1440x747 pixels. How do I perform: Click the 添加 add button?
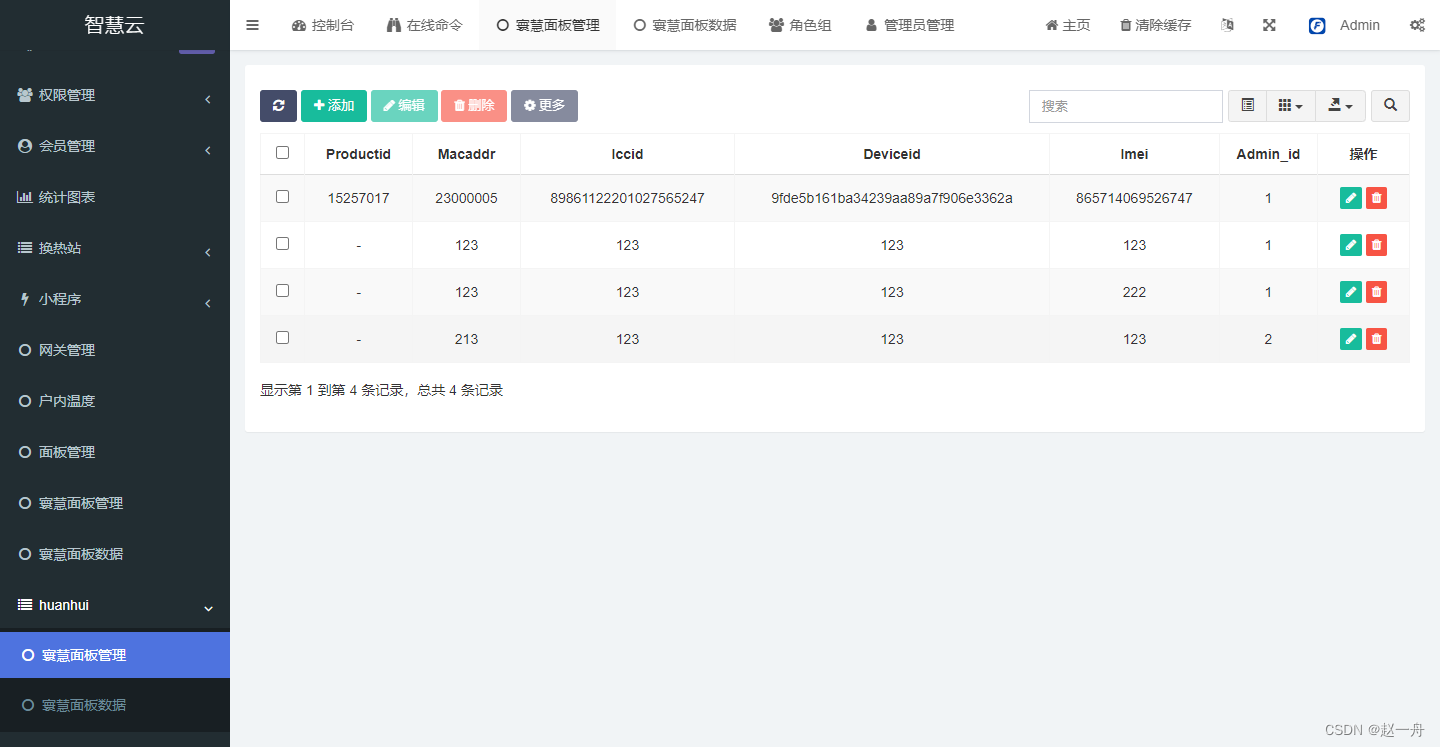[334, 106]
